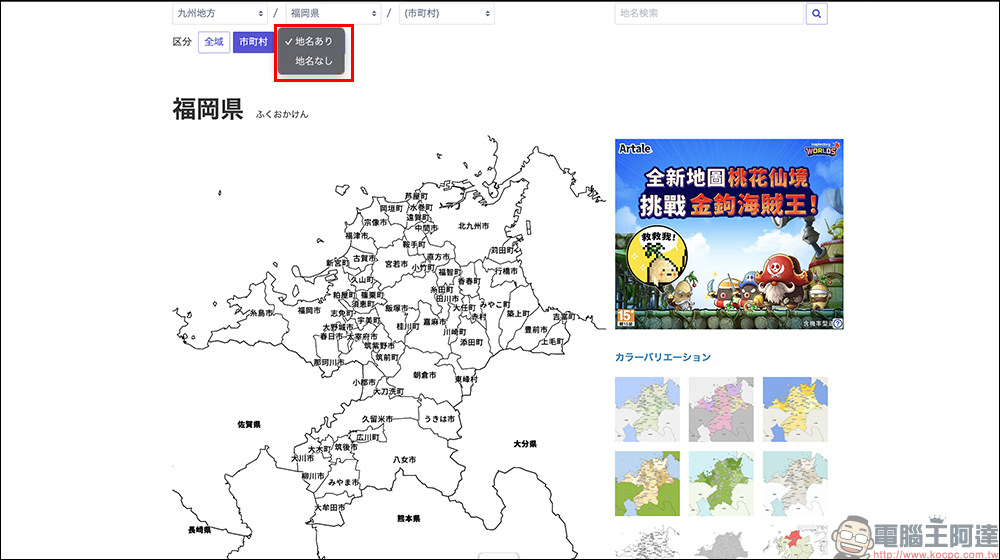Choose 地名なし in the dropdown menu
The height and width of the screenshot is (560, 1000).
pos(312,61)
